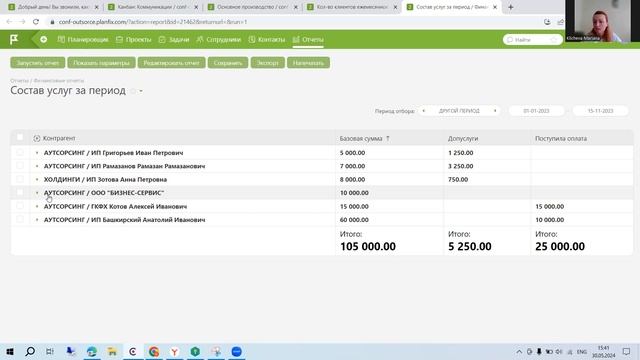This screenshot has height=360, width=640.
Task: Check the row for ГКФХ Котов Алексей Иванович
Action: [x=20, y=206]
